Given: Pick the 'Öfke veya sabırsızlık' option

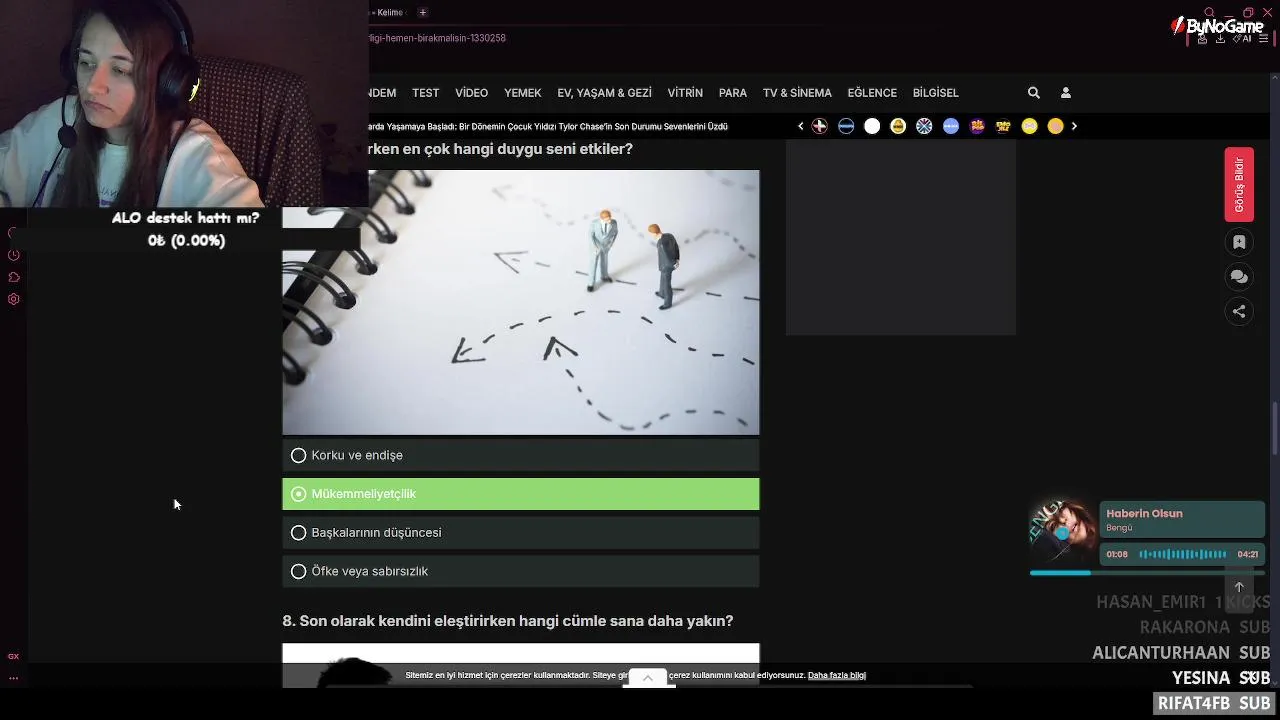Looking at the screenshot, I should coord(521,571).
